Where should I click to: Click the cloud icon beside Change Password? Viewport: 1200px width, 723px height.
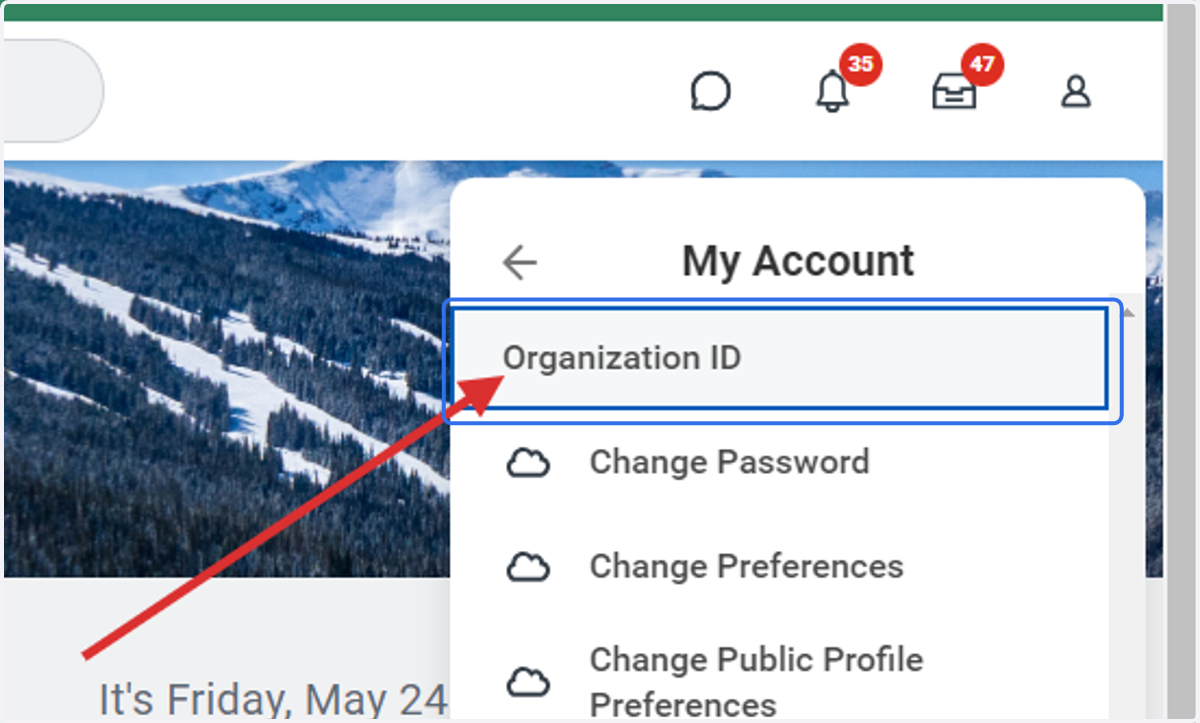tap(528, 463)
